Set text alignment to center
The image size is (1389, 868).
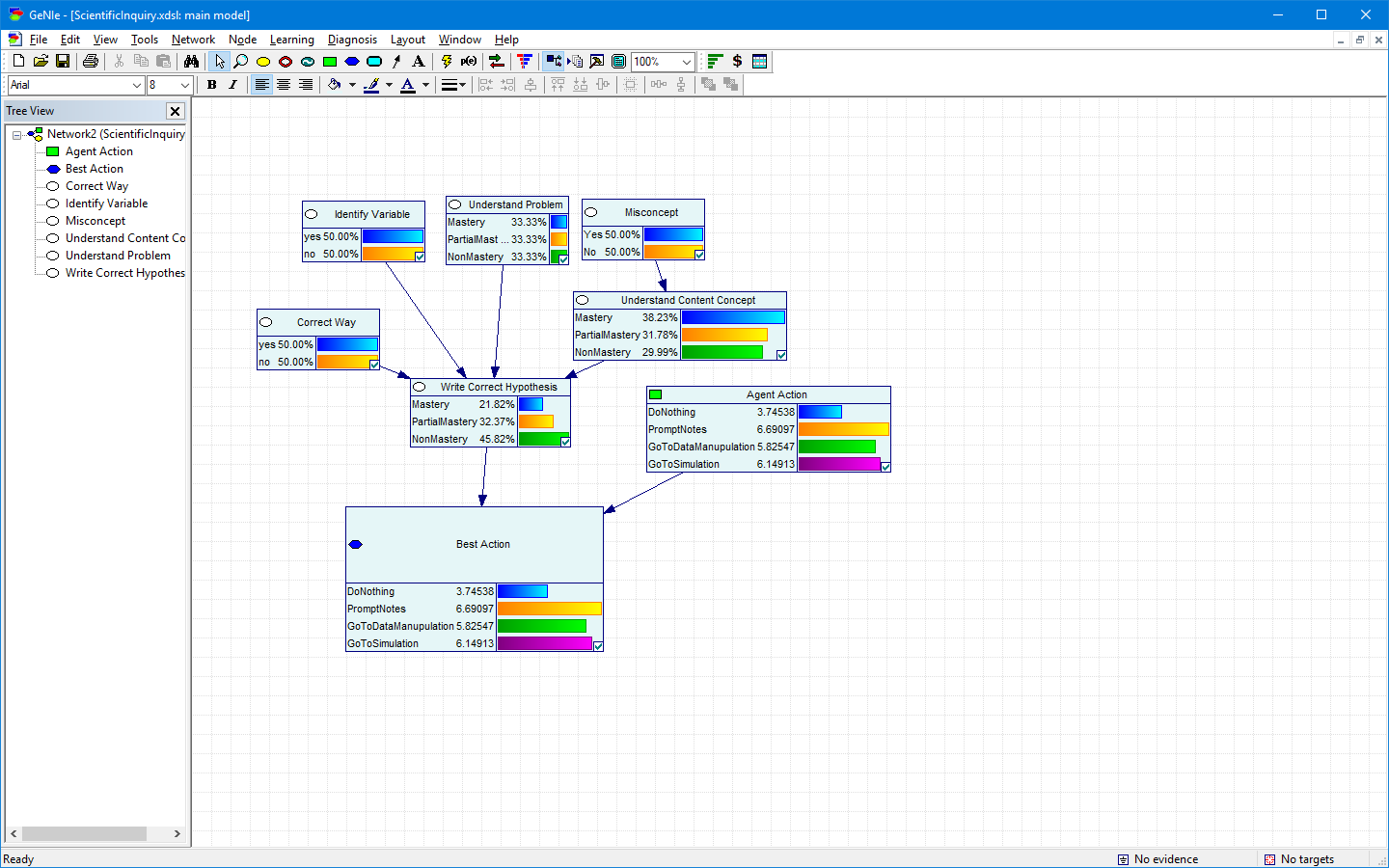(284, 85)
